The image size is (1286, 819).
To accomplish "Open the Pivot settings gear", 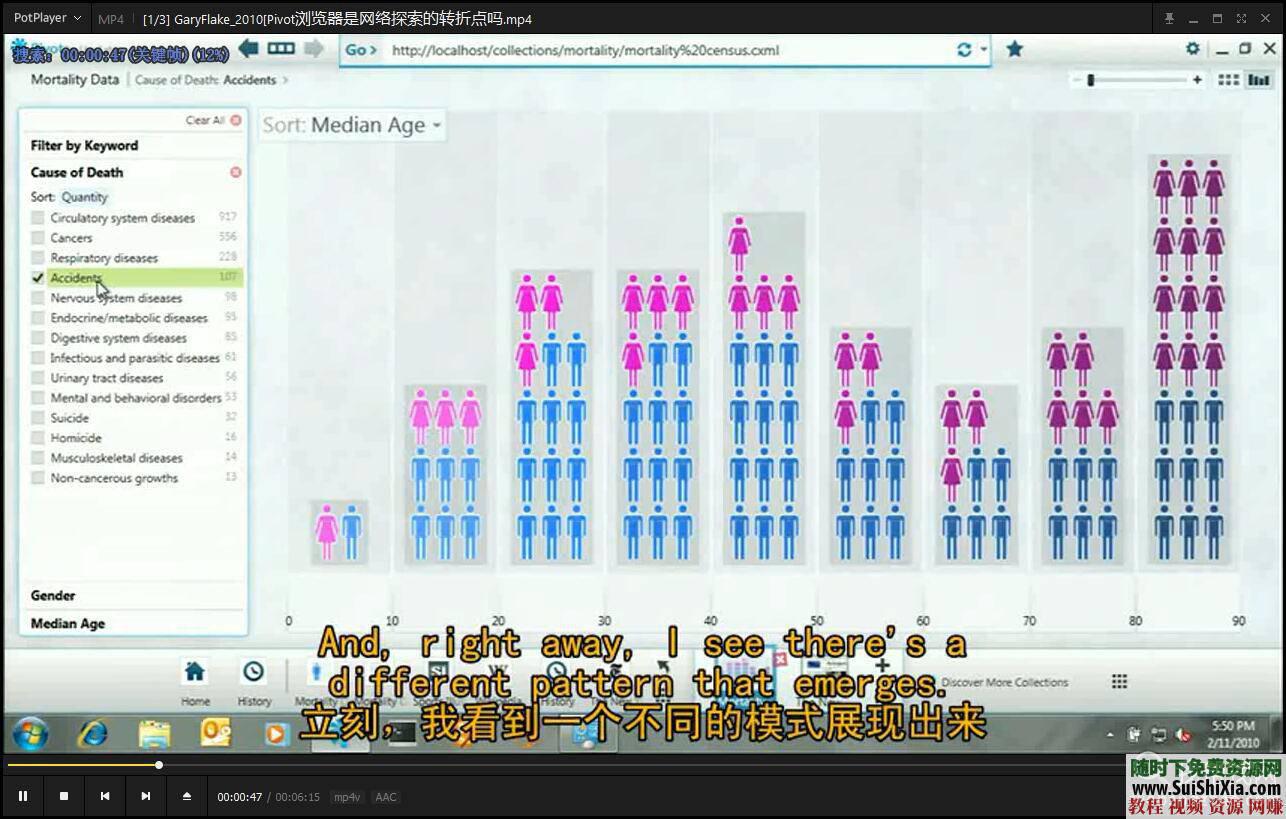I will coord(1192,48).
